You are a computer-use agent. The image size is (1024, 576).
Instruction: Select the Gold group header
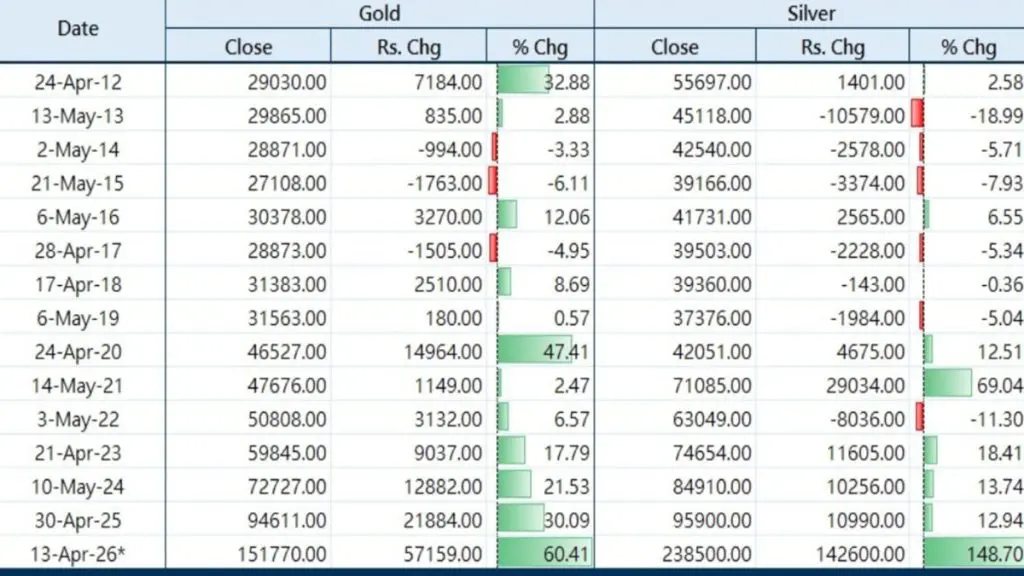(379, 13)
